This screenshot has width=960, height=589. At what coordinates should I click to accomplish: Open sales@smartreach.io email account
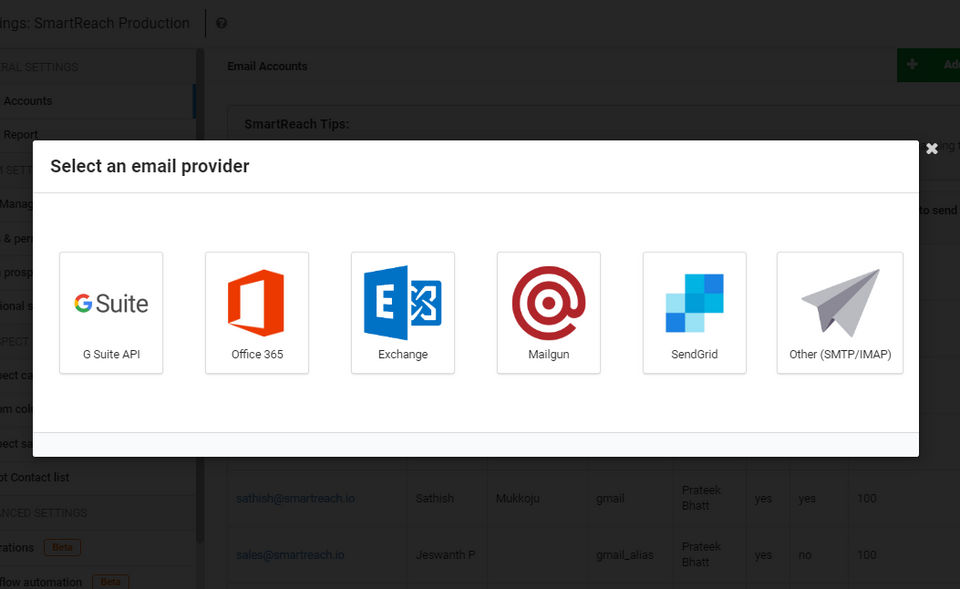click(290, 554)
